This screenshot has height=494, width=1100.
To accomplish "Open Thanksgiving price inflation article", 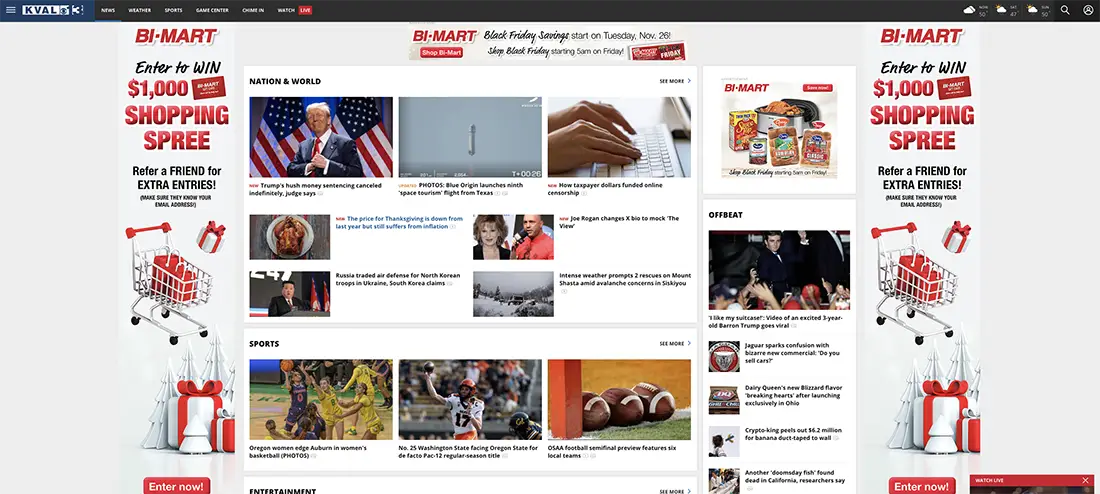I will click(x=398, y=222).
